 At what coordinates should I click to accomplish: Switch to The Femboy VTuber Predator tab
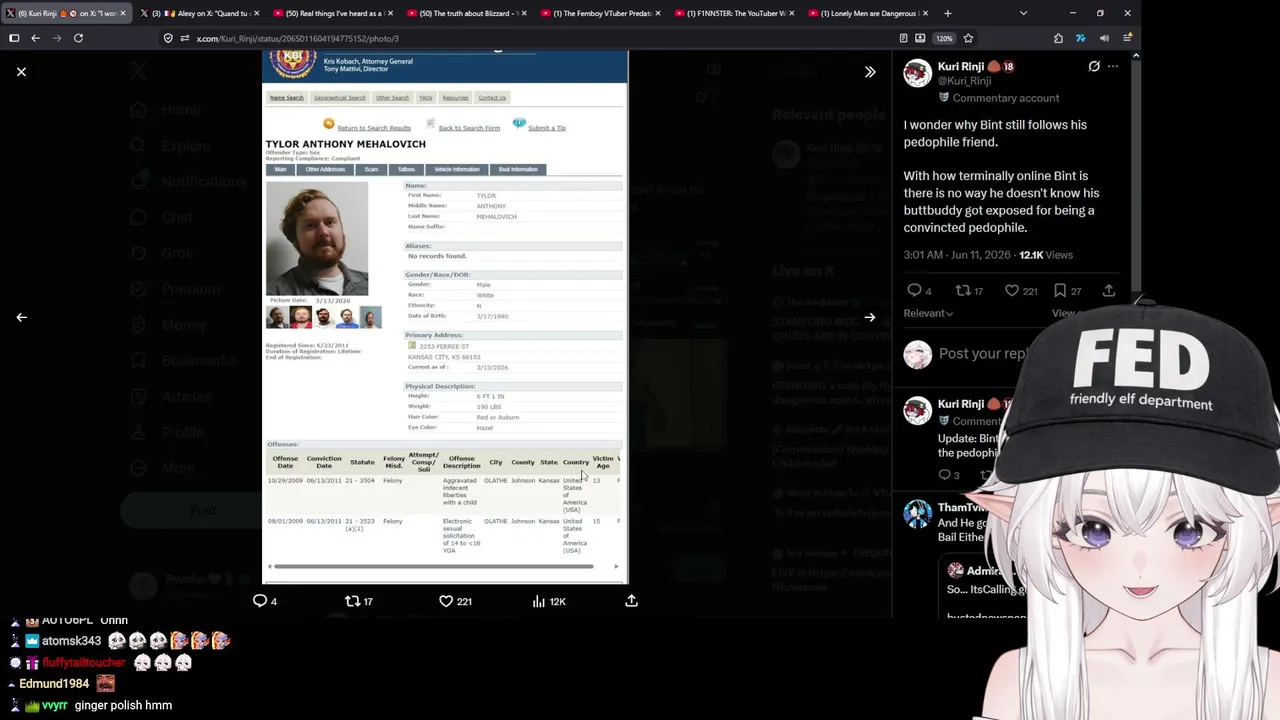pos(602,13)
